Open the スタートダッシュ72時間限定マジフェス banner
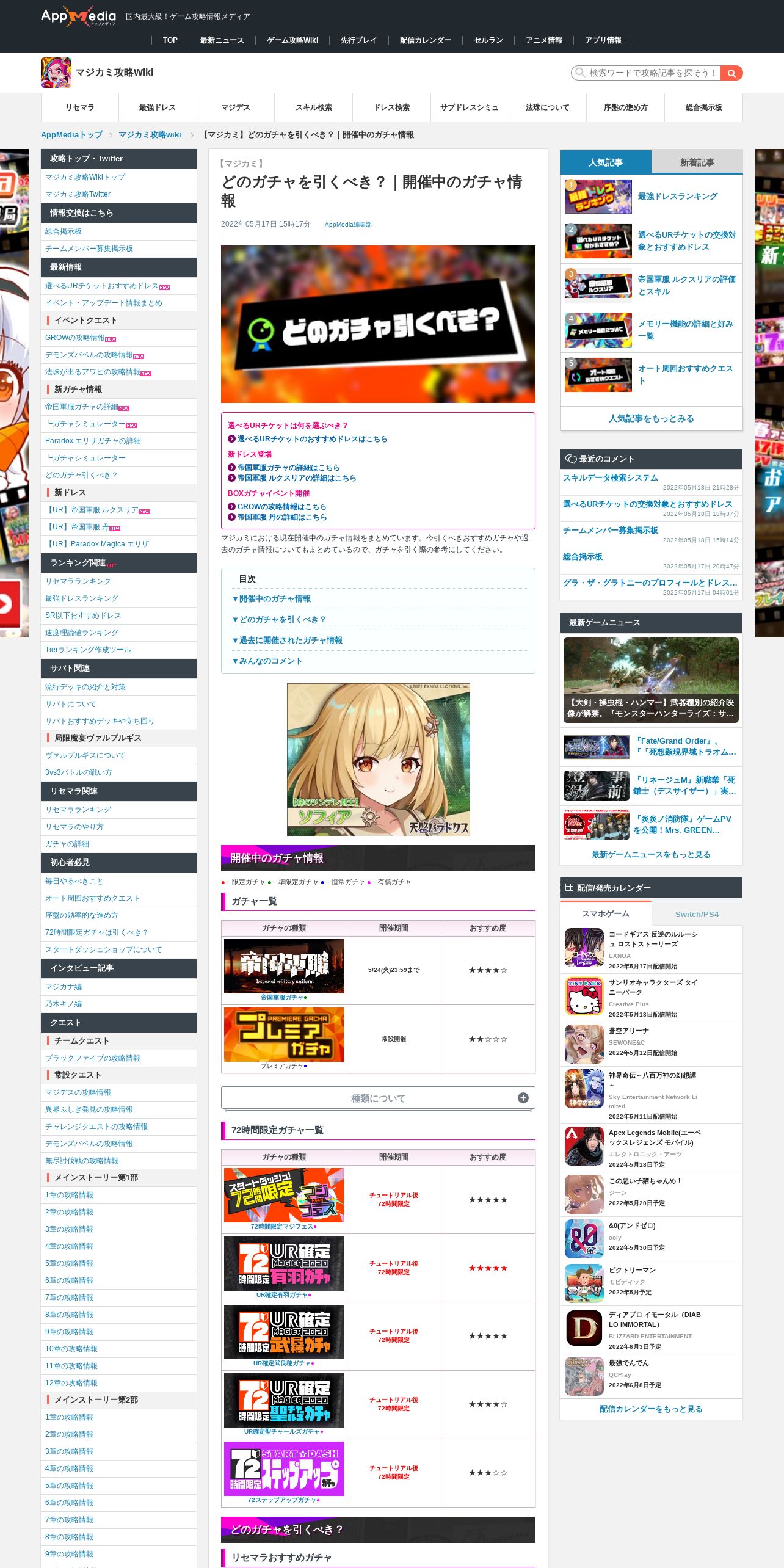Screen dimensions: 784x1568 pos(284,1195)
